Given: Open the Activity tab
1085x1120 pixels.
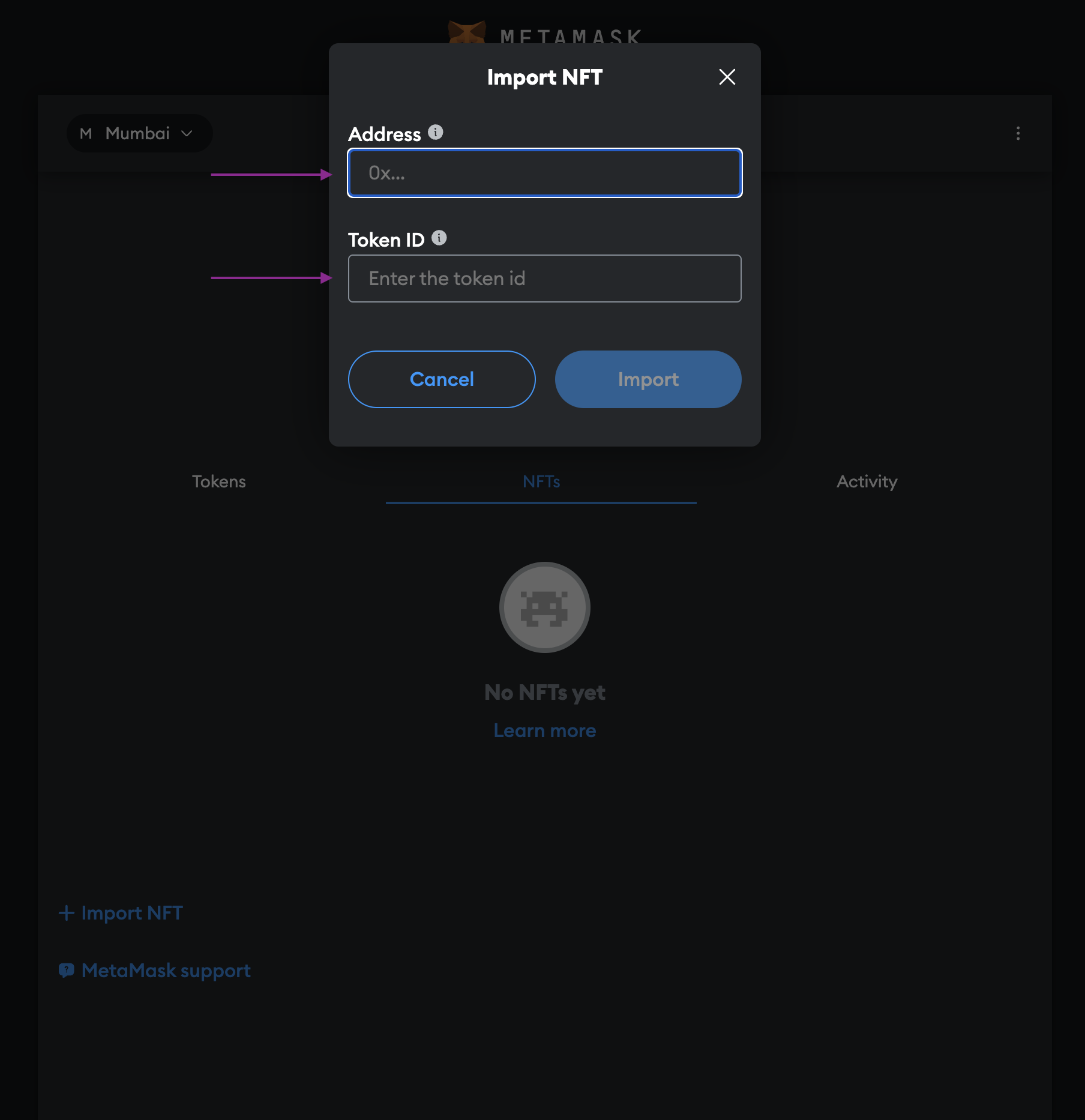Looking at the screenshot, I should pos(867,481).
